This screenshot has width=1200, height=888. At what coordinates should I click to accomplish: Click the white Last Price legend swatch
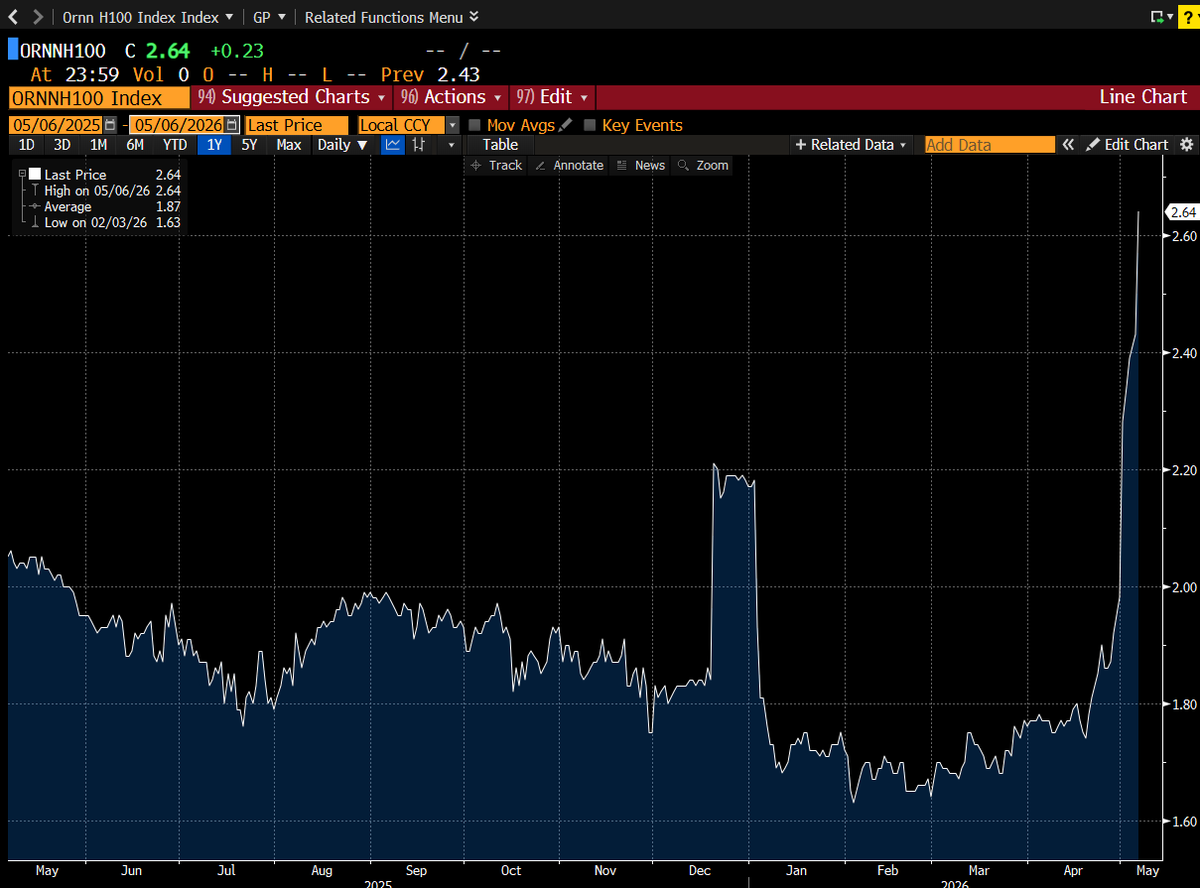point(35,174)
